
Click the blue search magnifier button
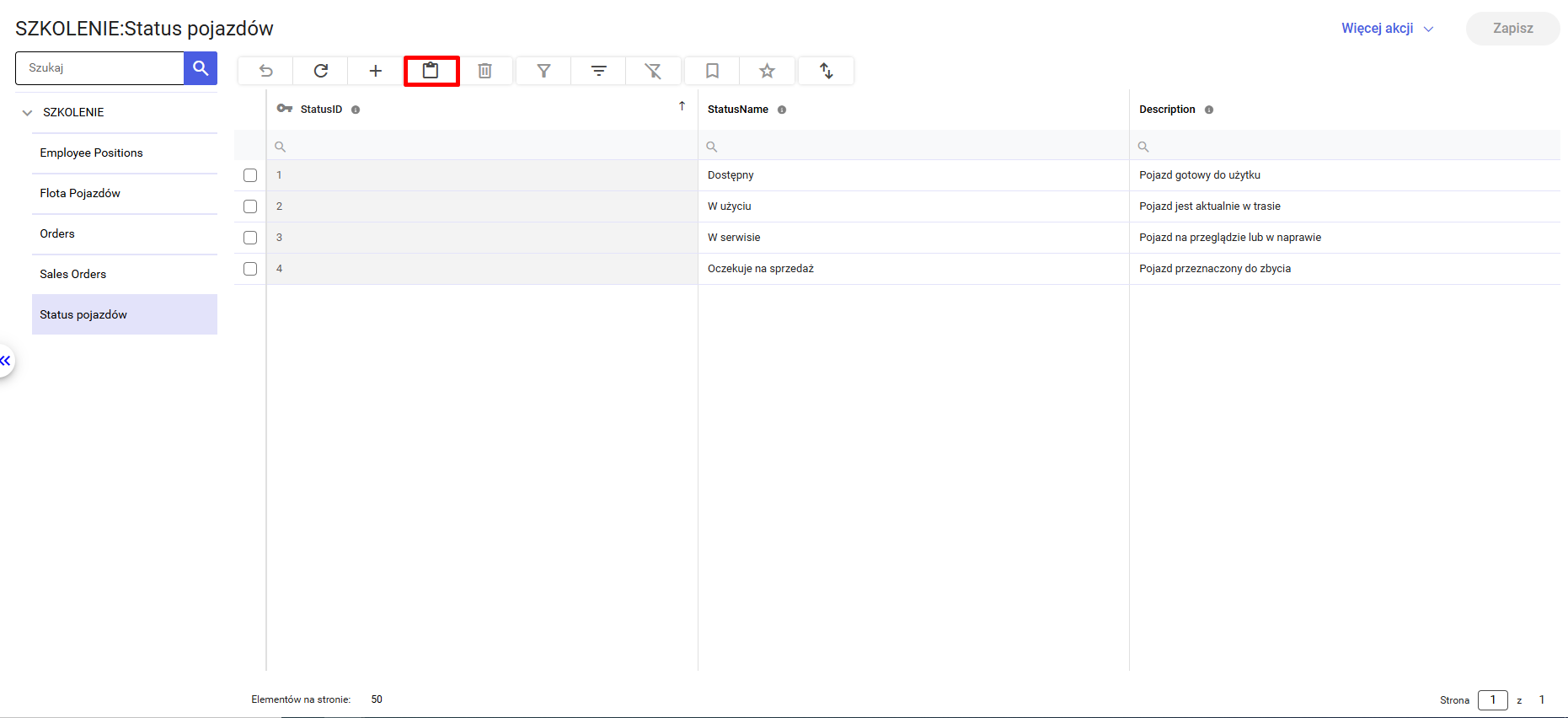201,68
